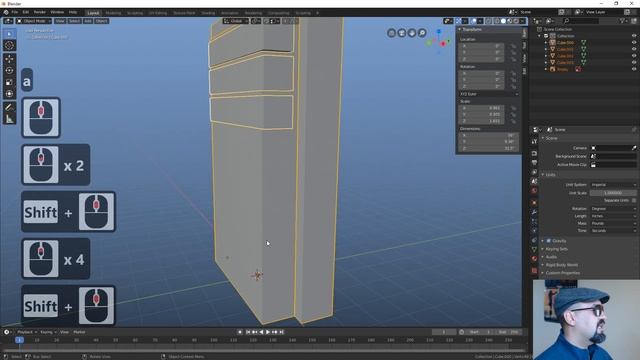Toggle viewport gizmos button
This screenshot has height=360, width=640.
458,21
